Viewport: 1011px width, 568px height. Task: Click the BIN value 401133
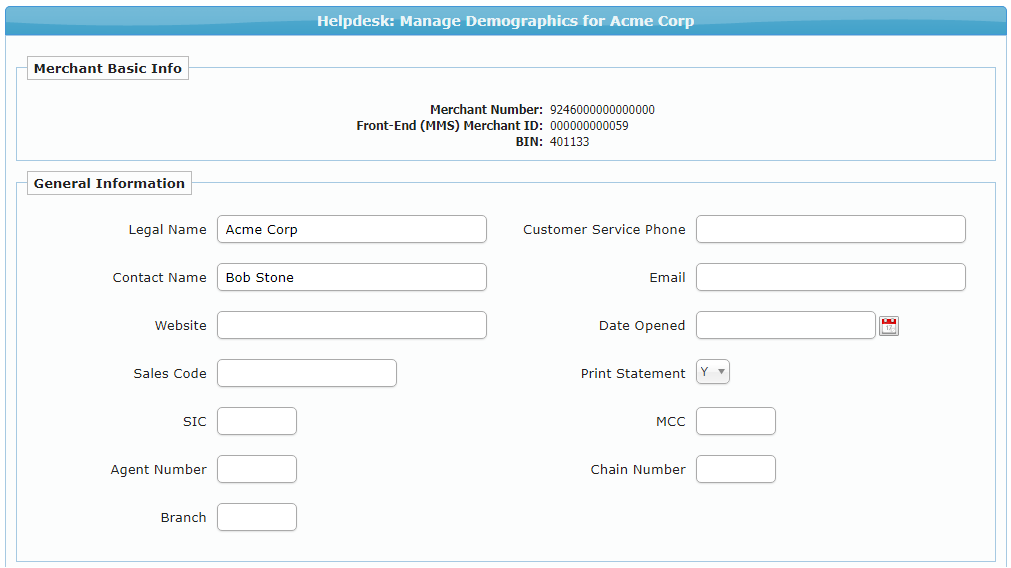569,142
